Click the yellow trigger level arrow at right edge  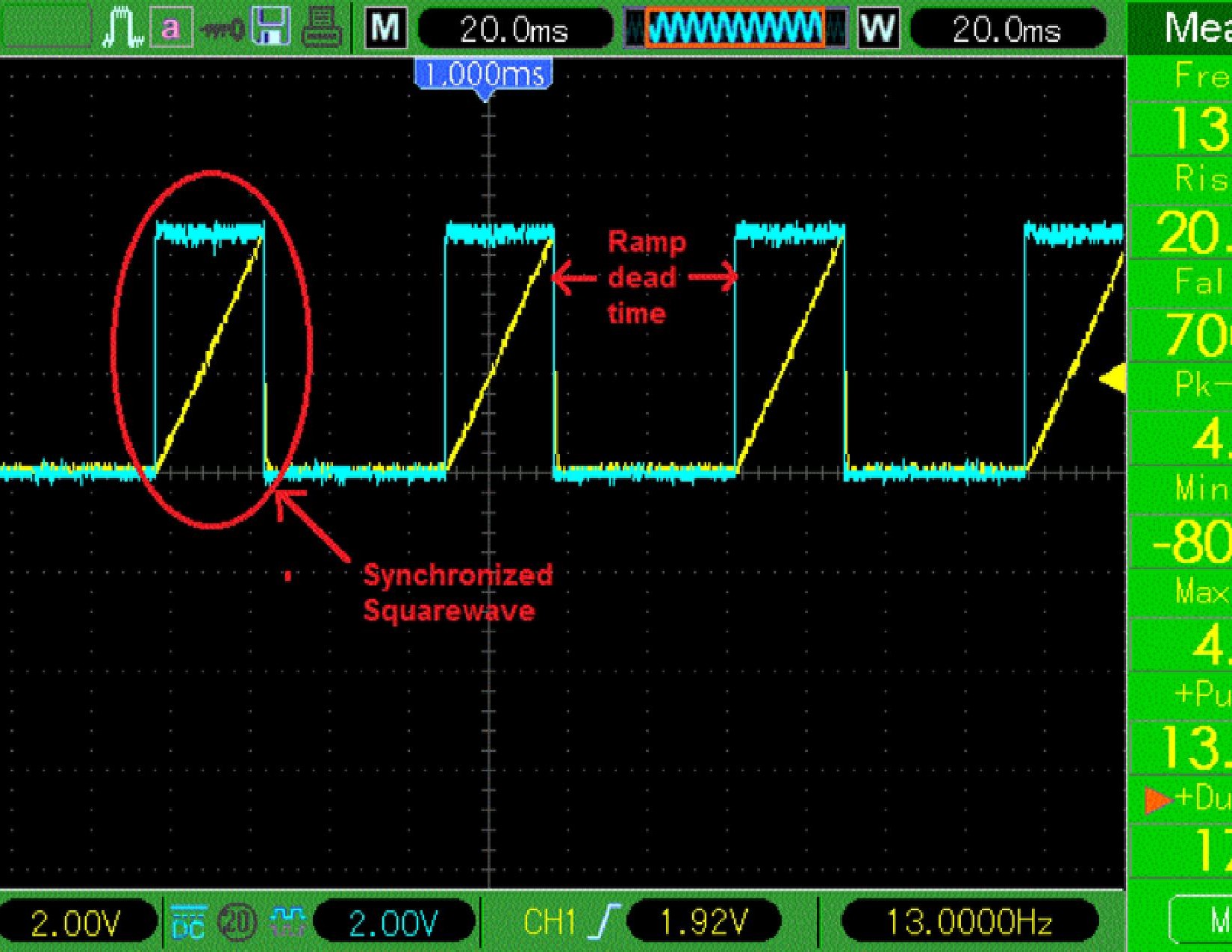pyautogui.click(x=1113, y=379)
